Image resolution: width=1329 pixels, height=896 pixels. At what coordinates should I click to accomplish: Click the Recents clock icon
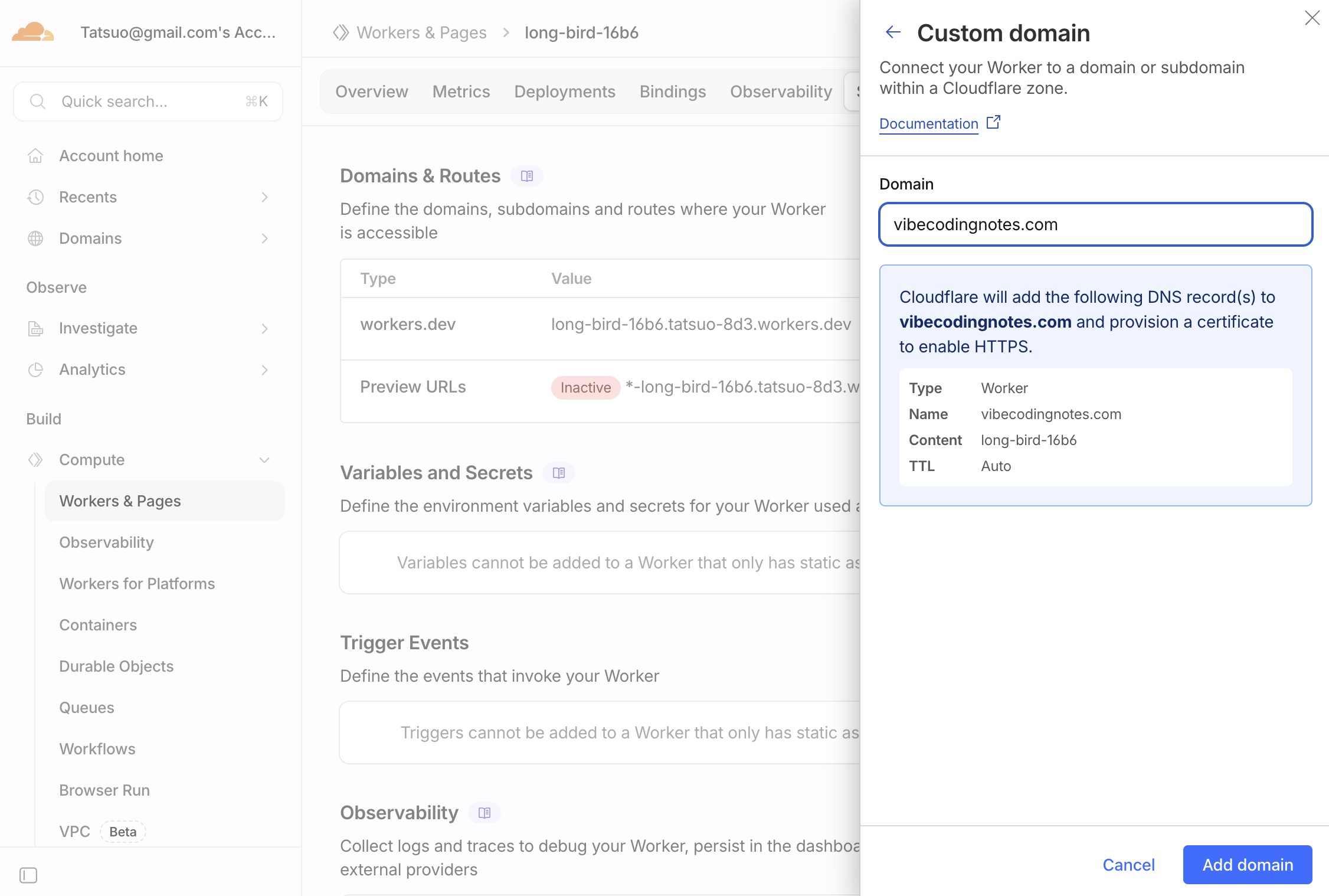pos(35,197)
